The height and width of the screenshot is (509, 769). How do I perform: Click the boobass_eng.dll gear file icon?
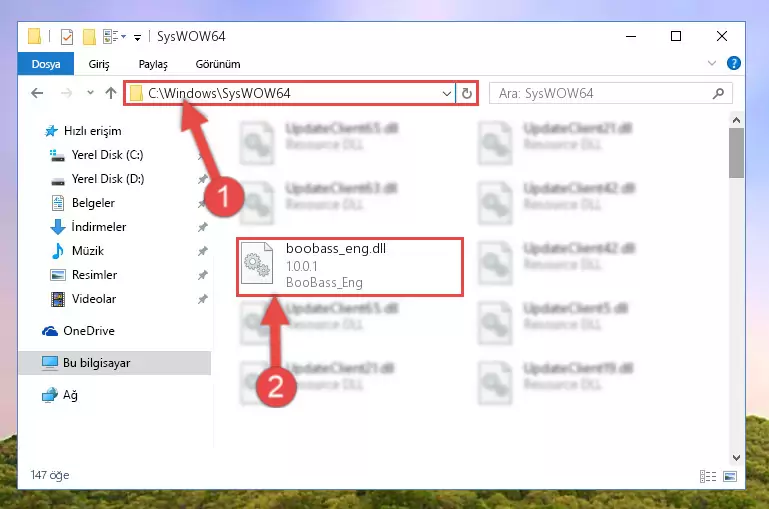coord(257,264)
